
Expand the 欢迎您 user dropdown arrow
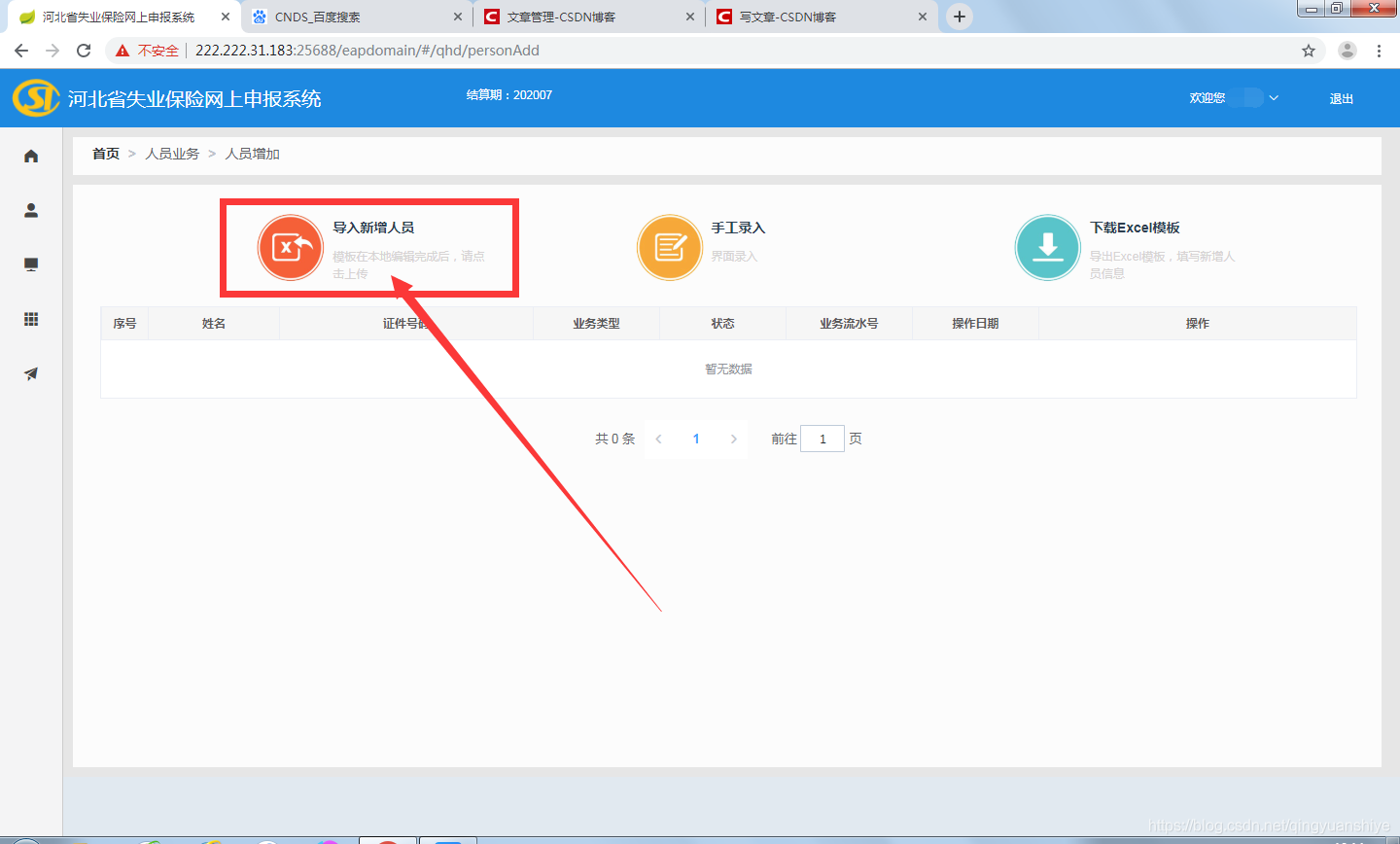click(x=1274, y=98)
